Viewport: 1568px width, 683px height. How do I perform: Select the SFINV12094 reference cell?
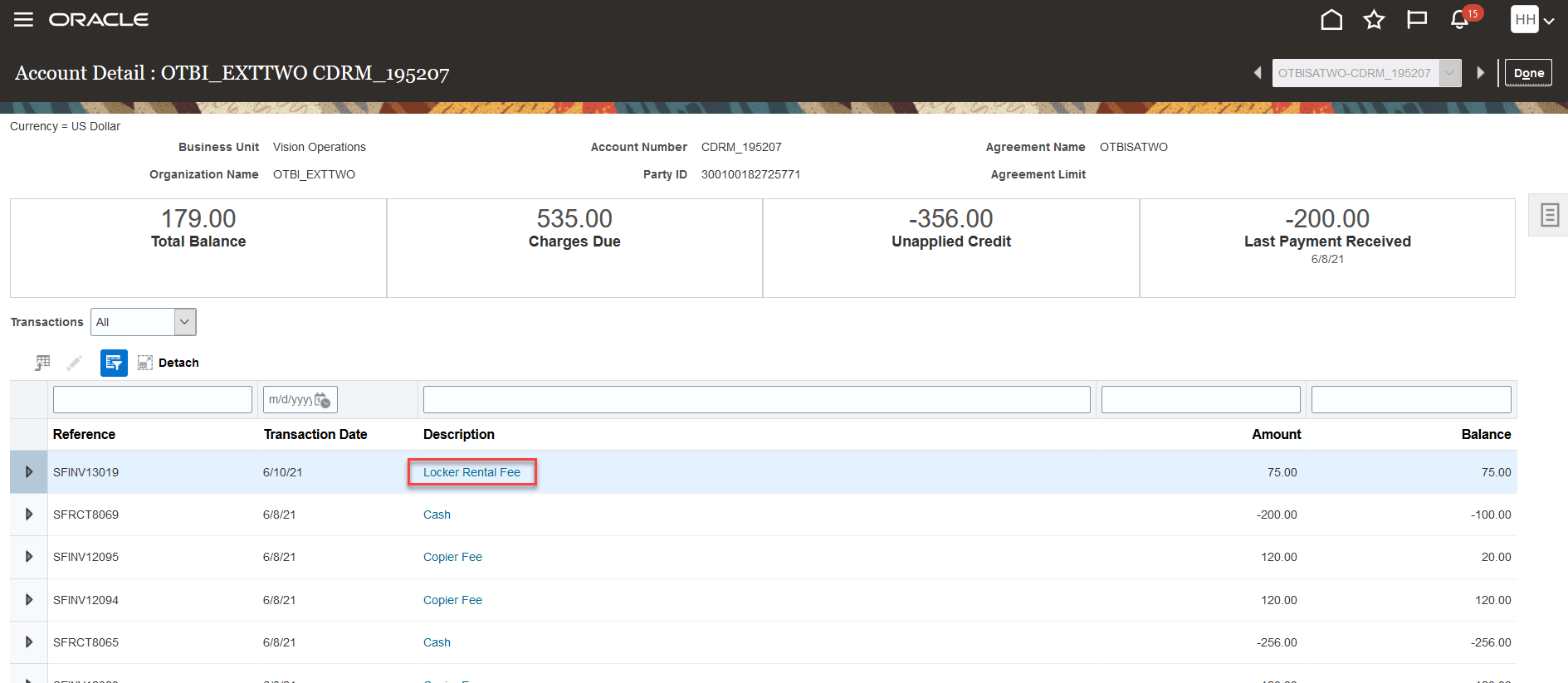click(x=85, y=600)
